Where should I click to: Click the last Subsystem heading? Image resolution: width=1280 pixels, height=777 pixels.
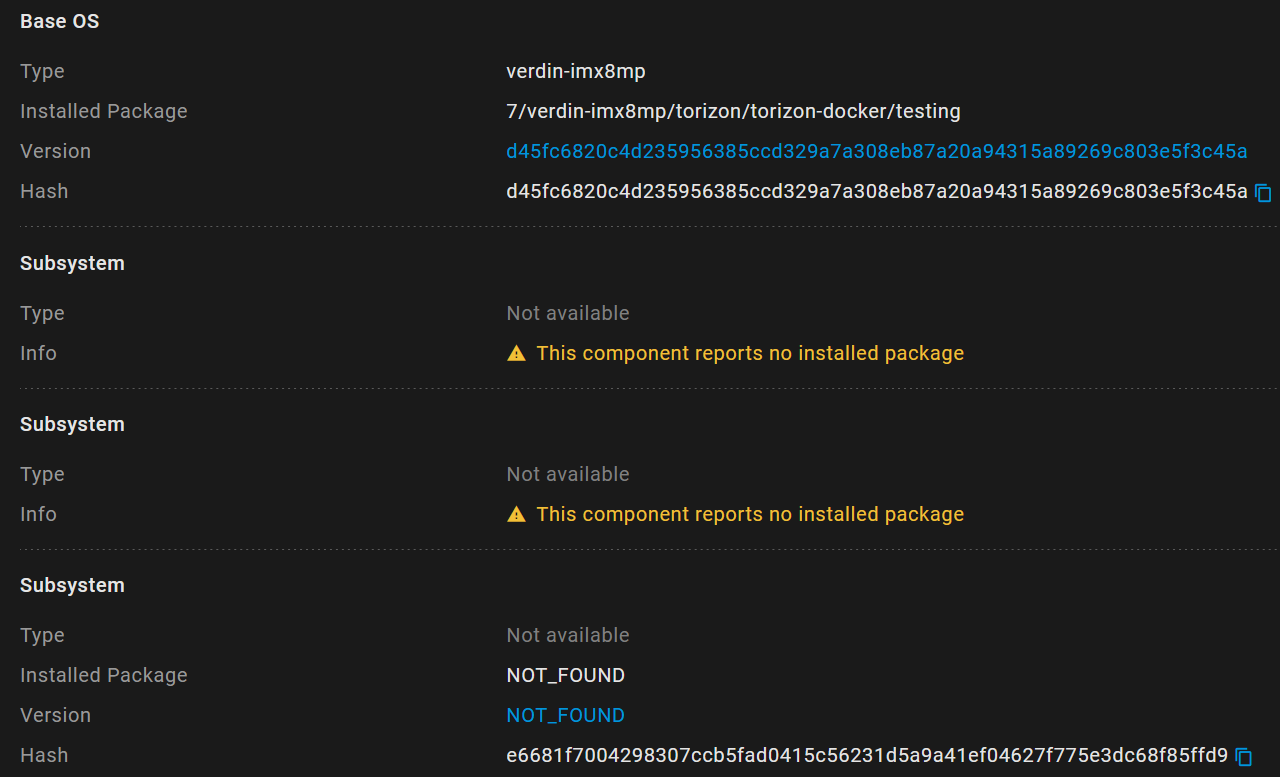click(72, 585)
